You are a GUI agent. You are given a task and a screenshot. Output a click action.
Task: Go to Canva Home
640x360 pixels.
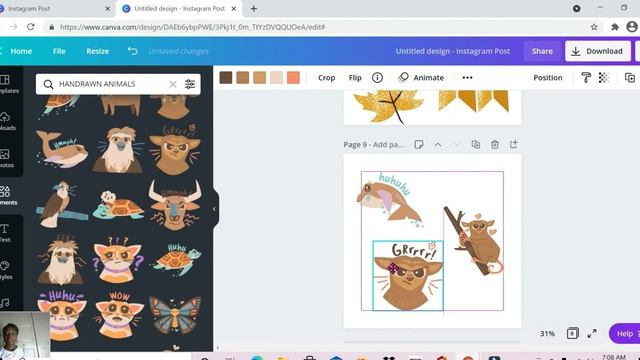[21, 51]
